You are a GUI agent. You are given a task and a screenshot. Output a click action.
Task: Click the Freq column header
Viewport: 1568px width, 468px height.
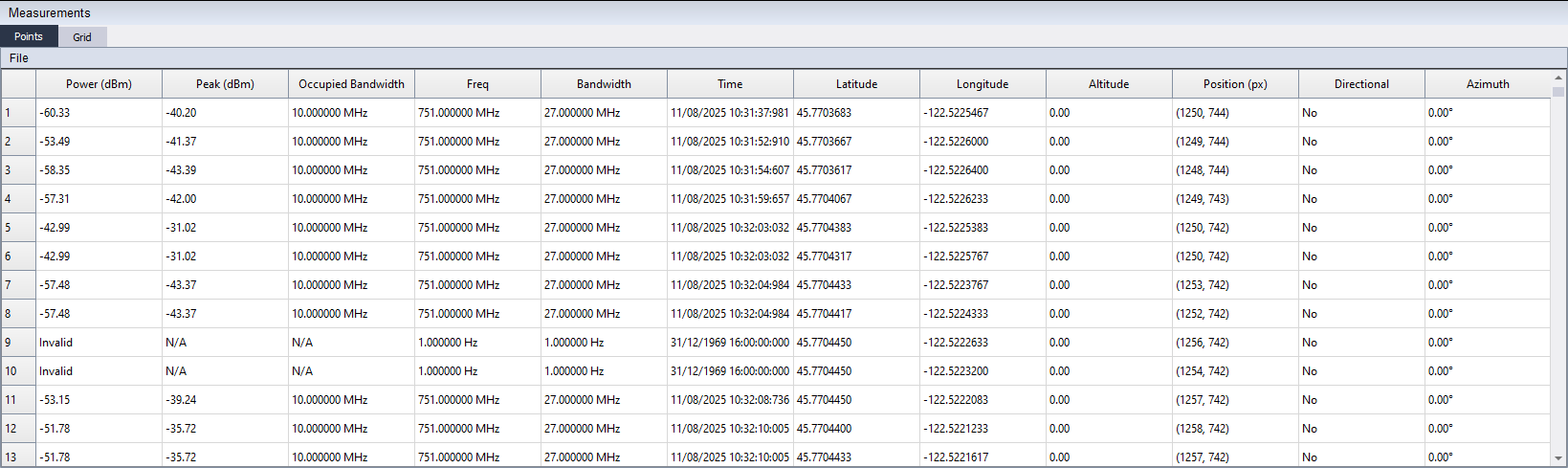pos(478,84)
